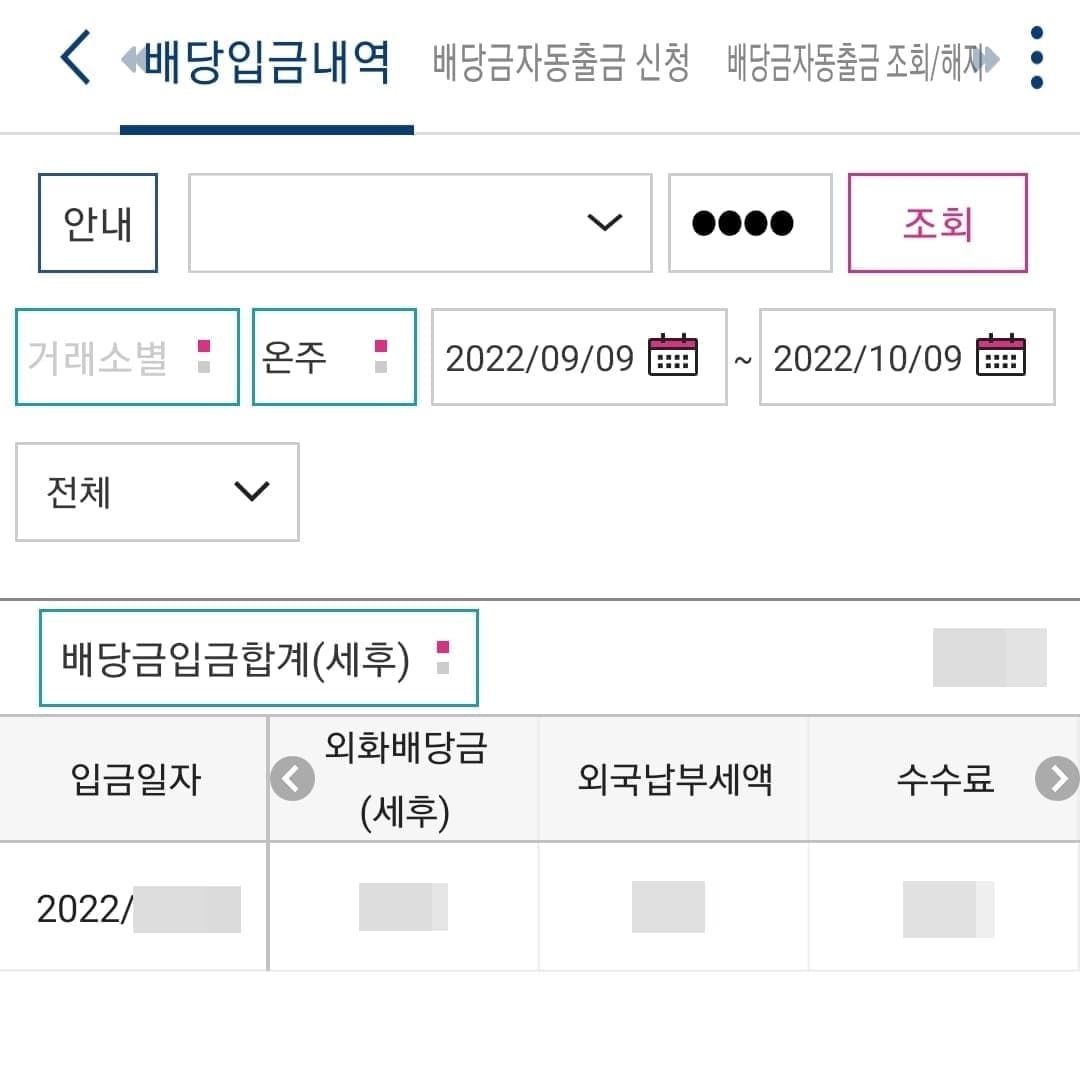Open the start date calendar picker icon
The image size is (1080, 1080).
coord(673,356)
